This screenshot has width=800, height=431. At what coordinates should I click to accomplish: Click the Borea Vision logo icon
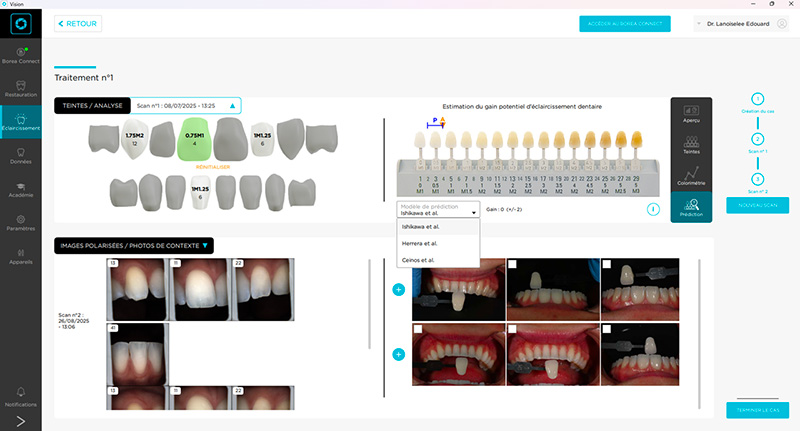[x=21, y=23]
